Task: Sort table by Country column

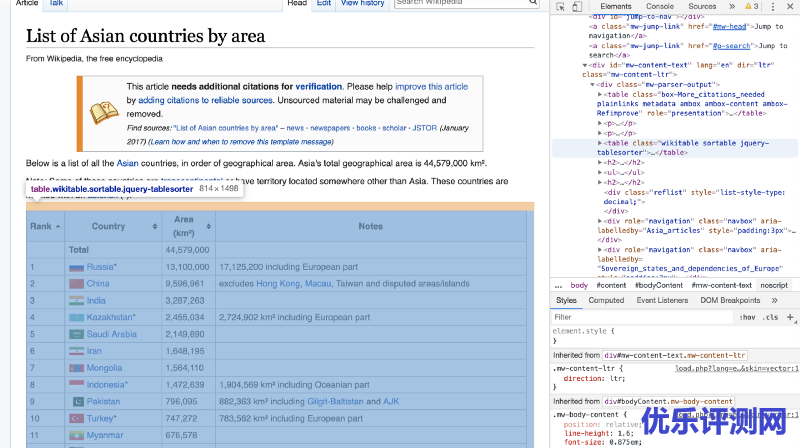Action: [113, 226]
